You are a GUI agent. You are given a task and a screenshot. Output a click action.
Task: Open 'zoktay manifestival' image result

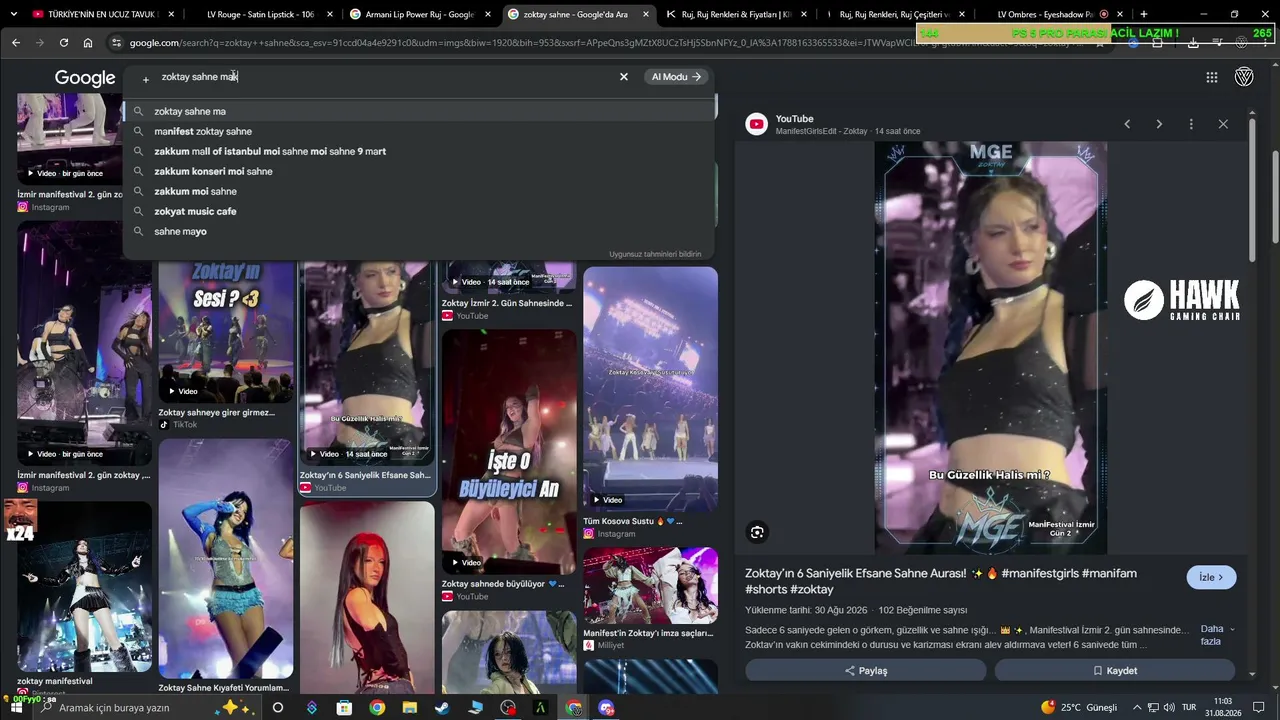pyautogui.click(x=84, y=594)
